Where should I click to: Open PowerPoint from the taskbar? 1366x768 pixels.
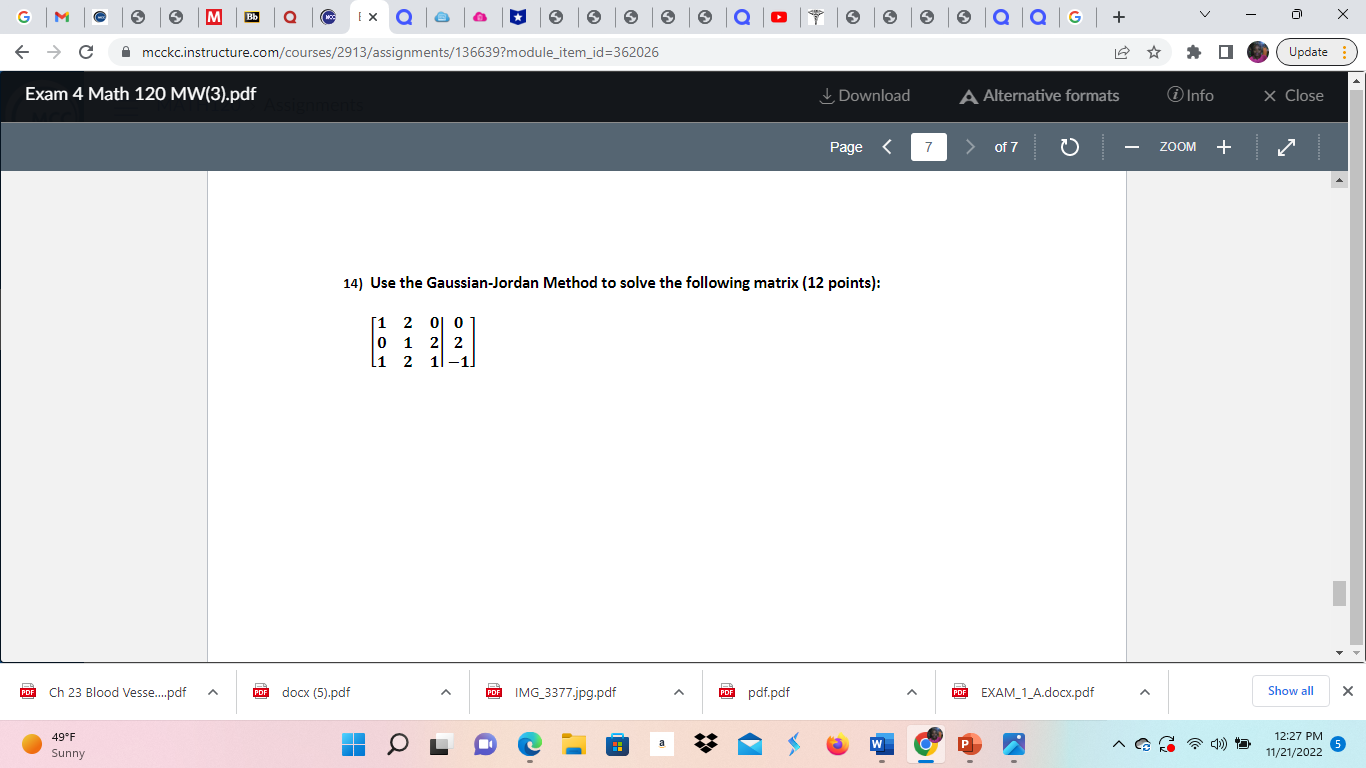click(x=968, y=745)
